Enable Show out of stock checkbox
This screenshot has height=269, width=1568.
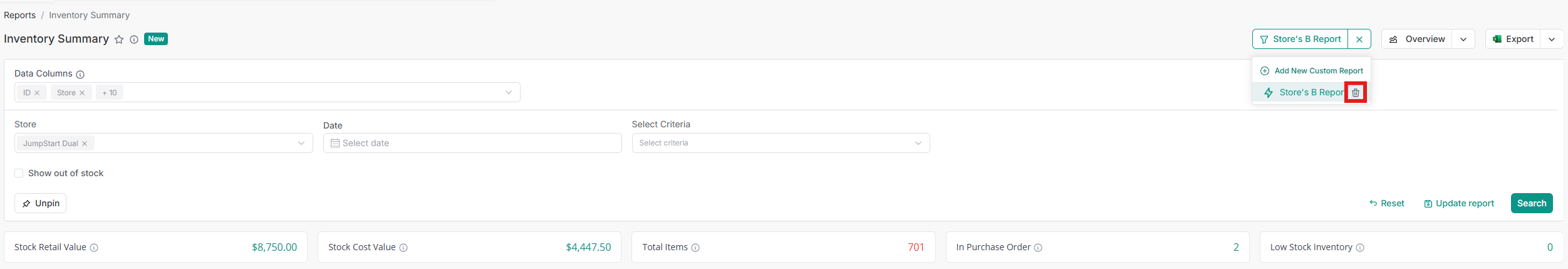coord(19,173)
